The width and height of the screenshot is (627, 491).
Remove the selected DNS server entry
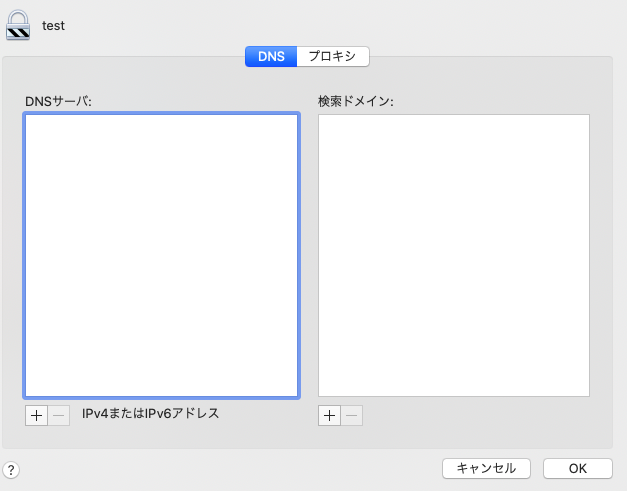[x=59, y=415]
